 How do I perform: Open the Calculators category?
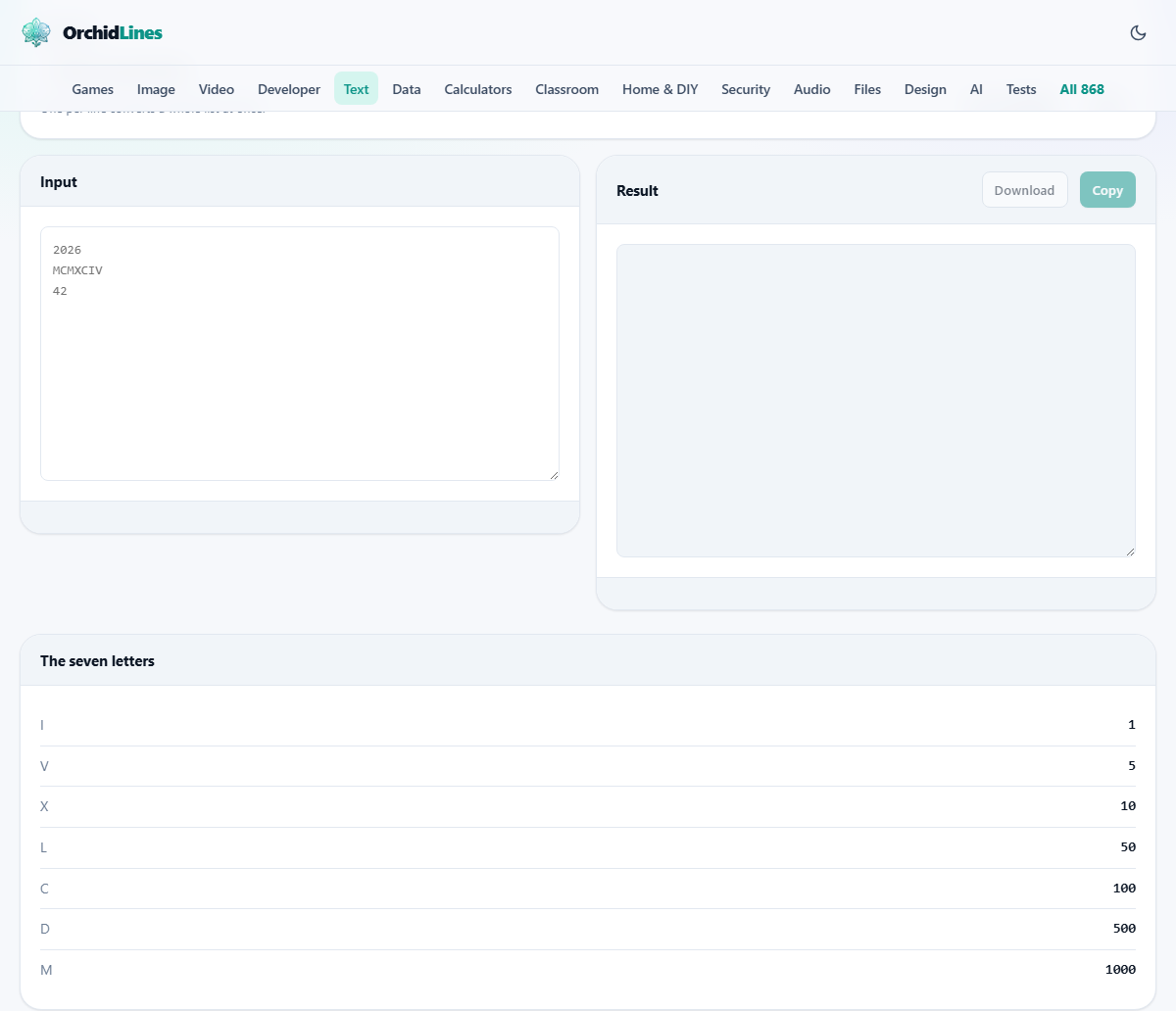click(x=478, y=89)
